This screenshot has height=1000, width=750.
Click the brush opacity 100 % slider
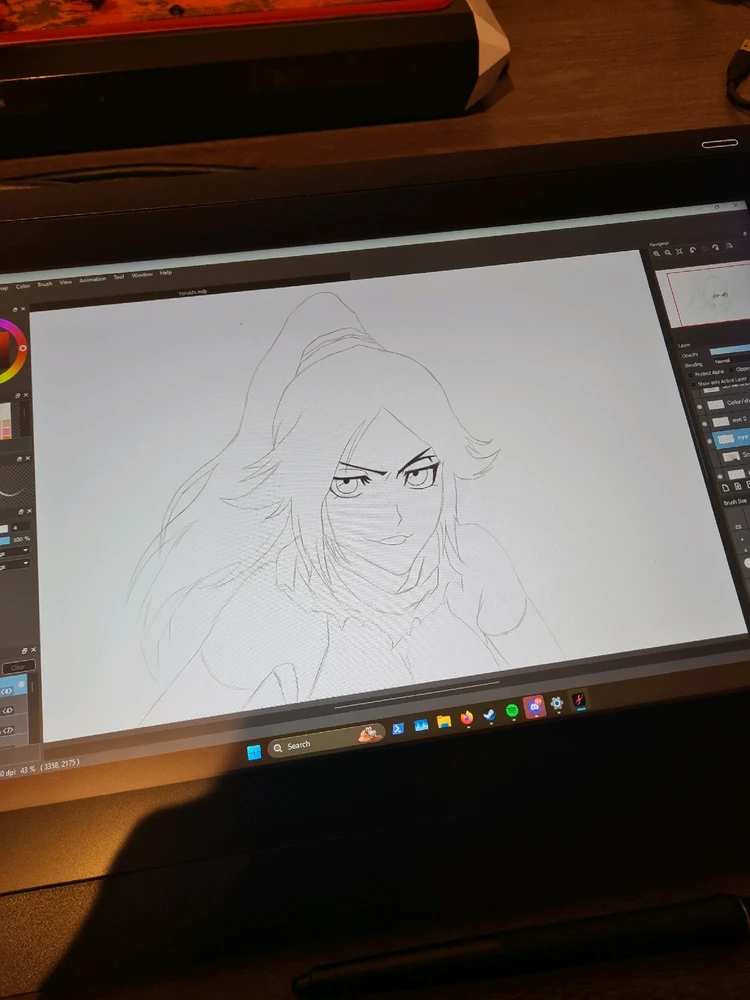[x=5, y=541]
